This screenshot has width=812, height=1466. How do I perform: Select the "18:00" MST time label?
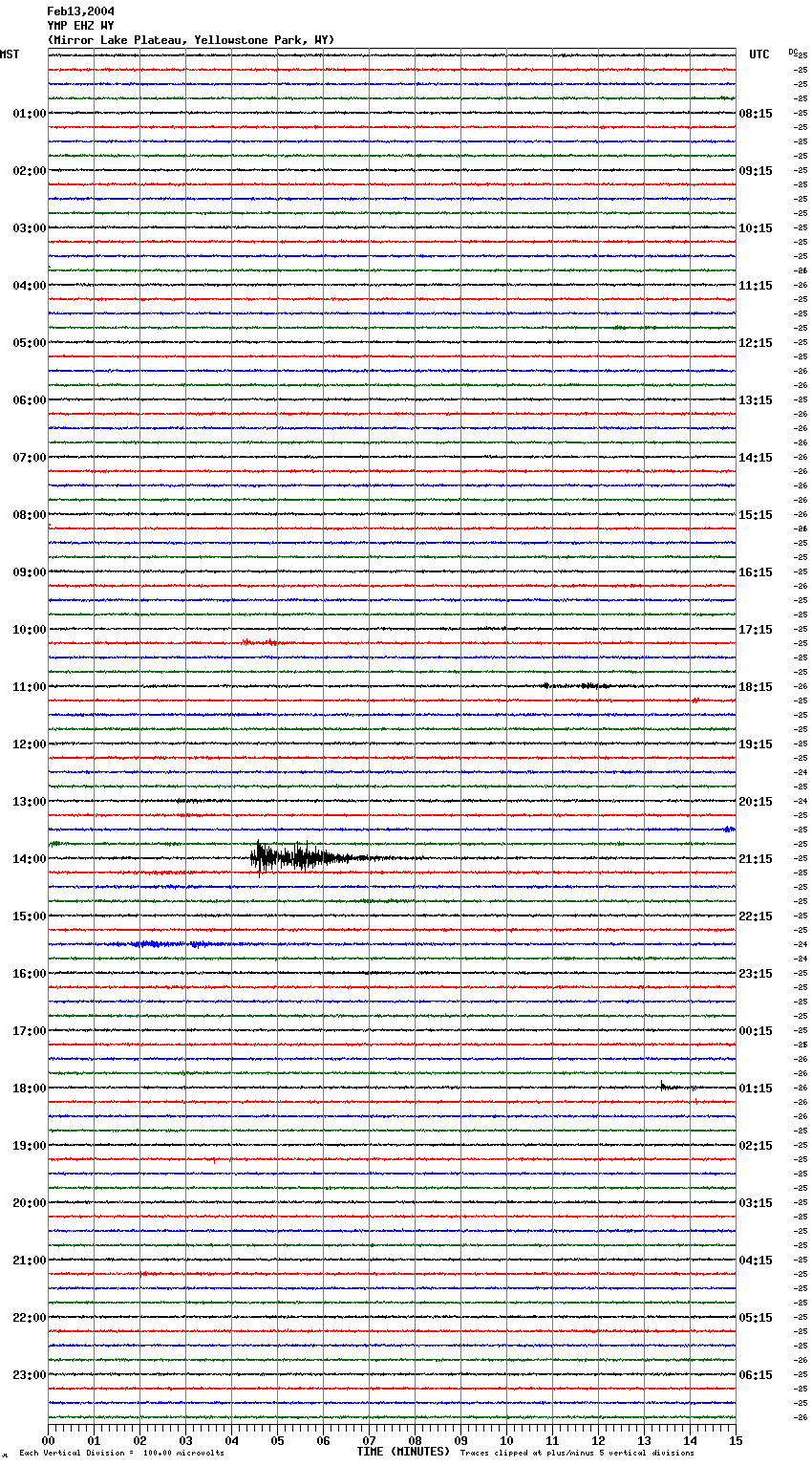[x=30, y=1089]
